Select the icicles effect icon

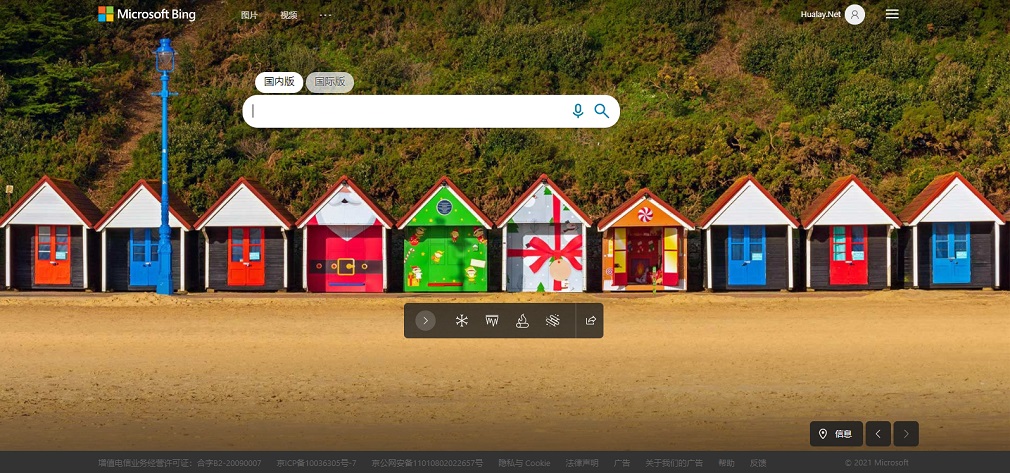coord(492,321)
